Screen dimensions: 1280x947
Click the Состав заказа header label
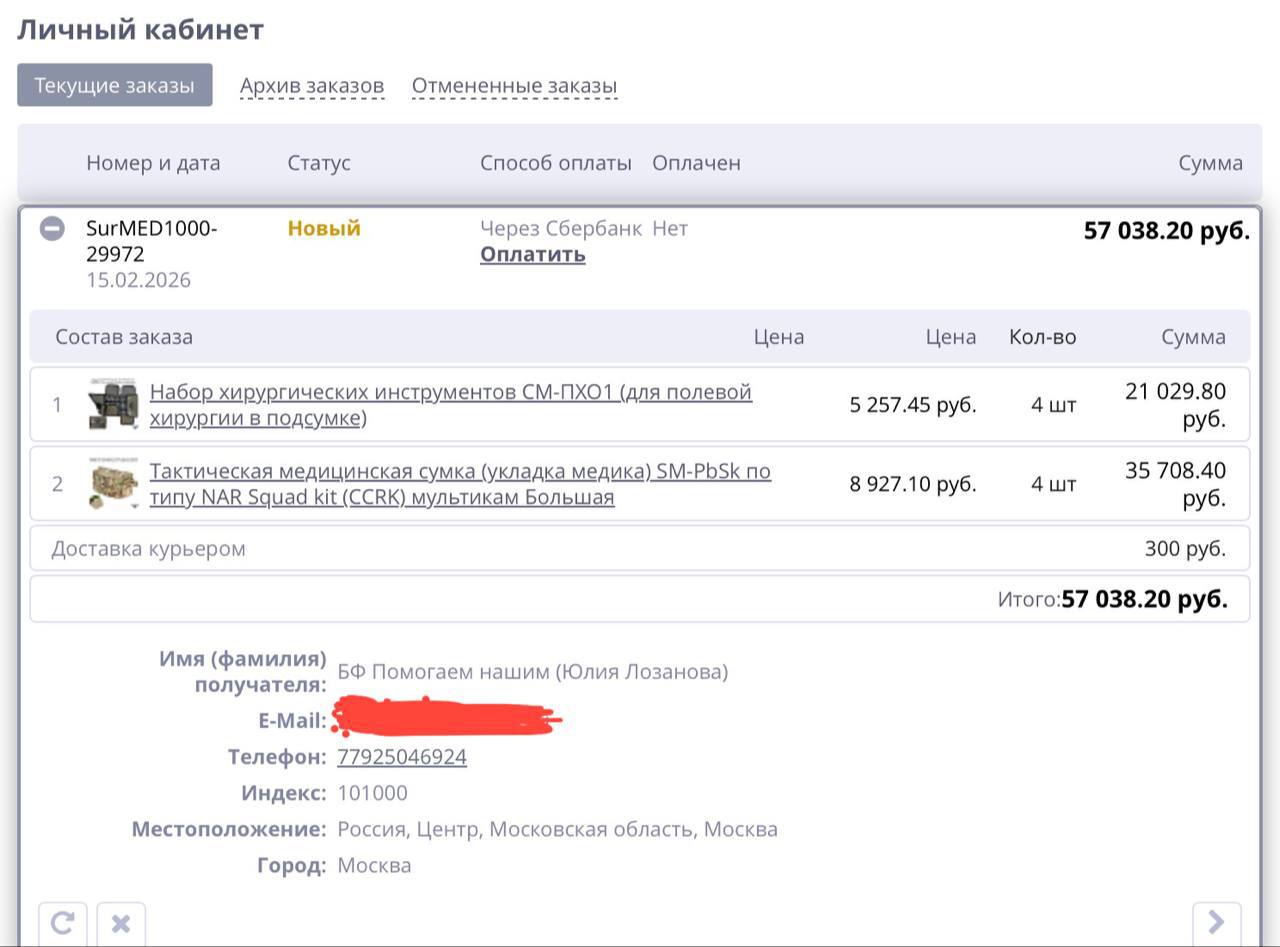pyautogui.click(x=124, y=337)
